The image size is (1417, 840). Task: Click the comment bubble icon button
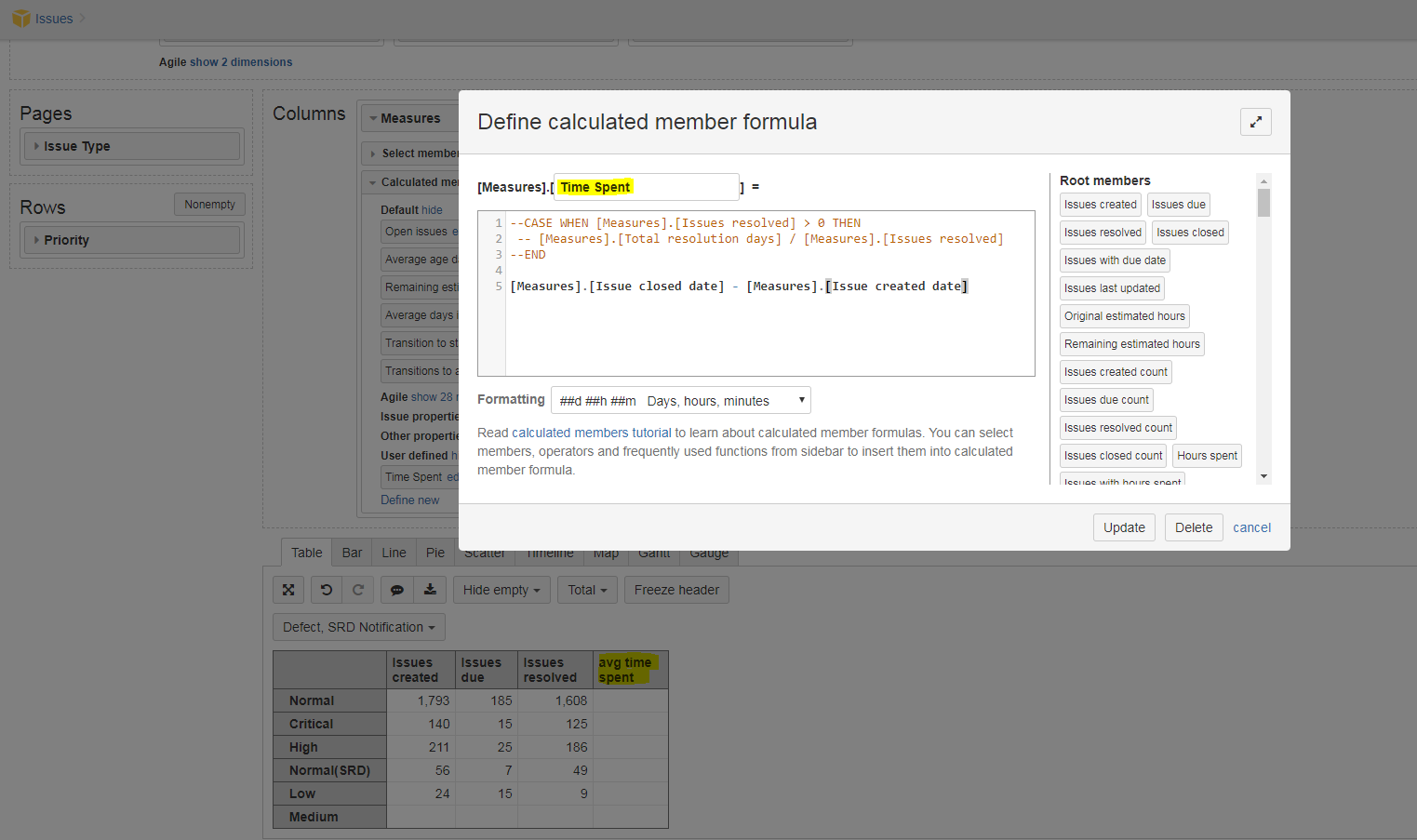(x=397, y=590)
